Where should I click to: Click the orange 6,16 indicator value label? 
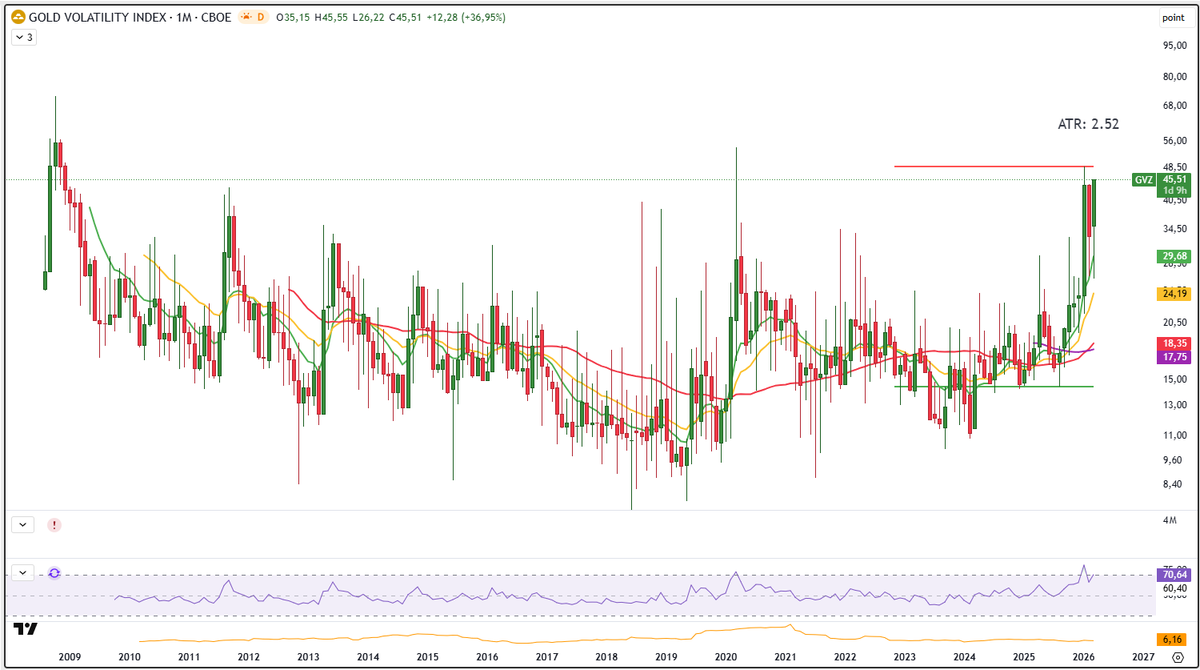(x=1171, y=639)
